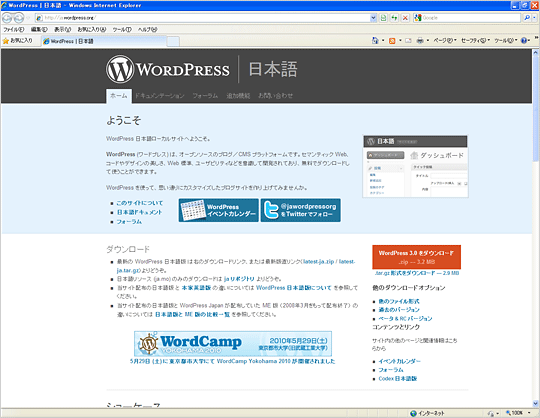Click the protected mode icon in status bar
540x418 pixels.
[491, 413]
